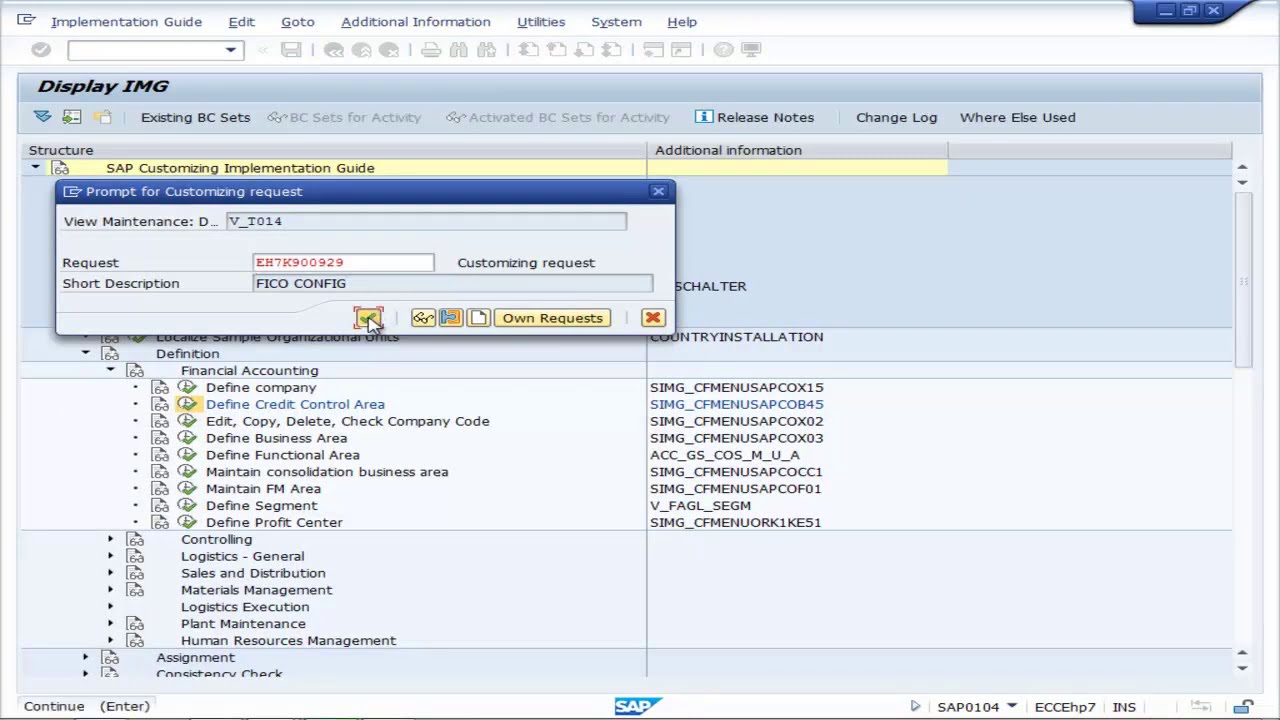Open a new session with the toolbar icon
Viewport: 1280px width, 720px height.
[653, 50]
